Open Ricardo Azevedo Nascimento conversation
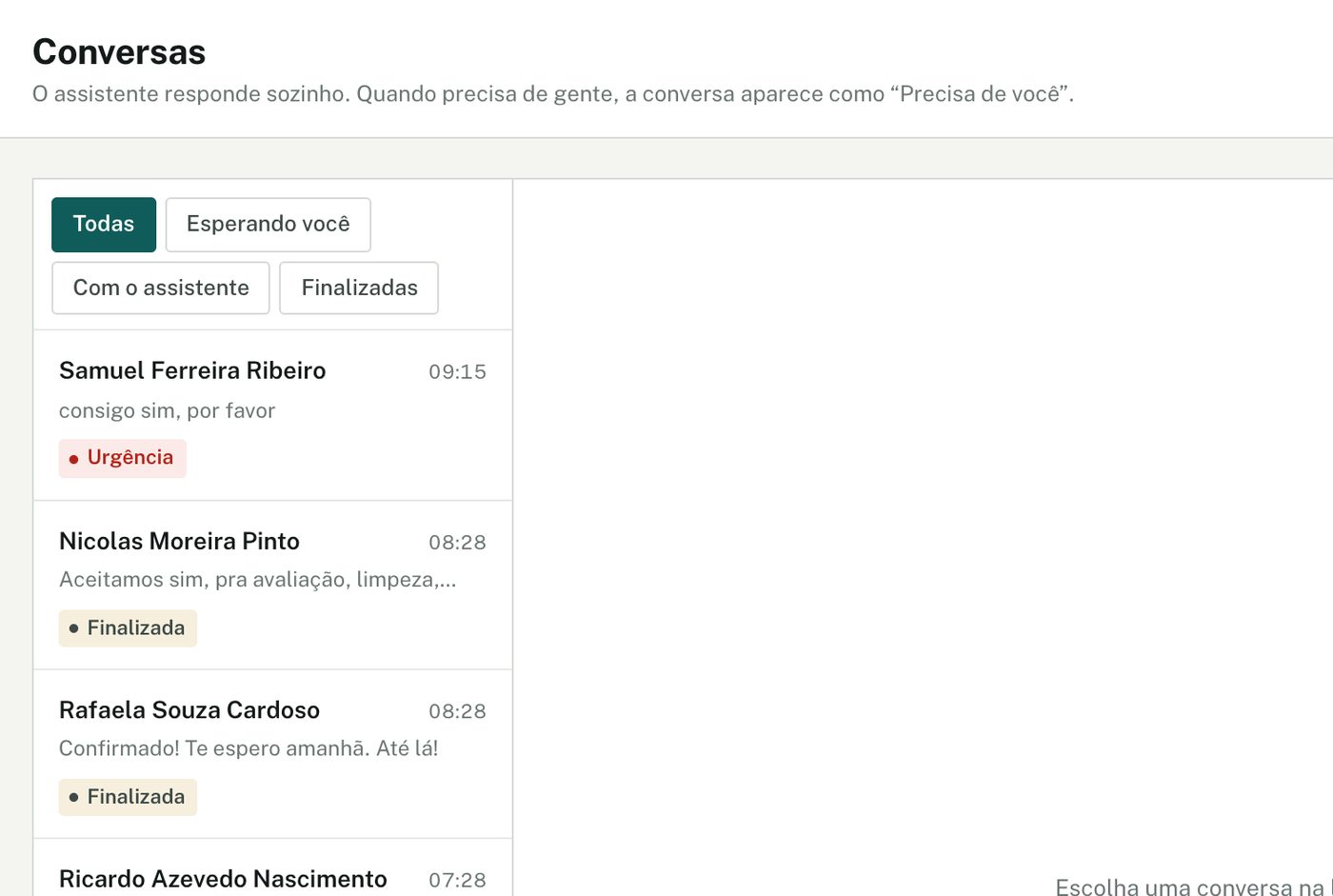The width and height of the screenshot is (1333, 896). click(272, 868)
